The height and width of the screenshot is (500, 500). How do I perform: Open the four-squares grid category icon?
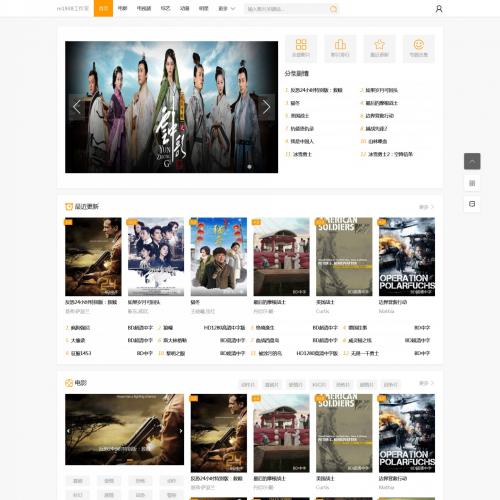301,48
